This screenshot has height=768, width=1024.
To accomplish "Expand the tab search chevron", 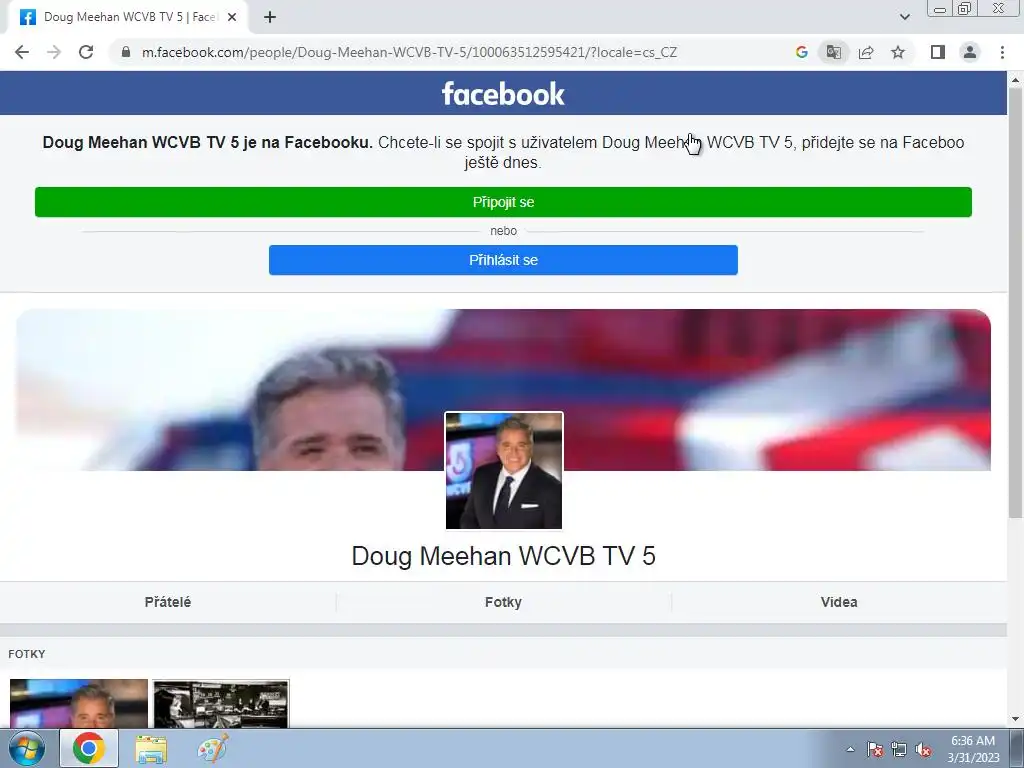I will 904,17.
